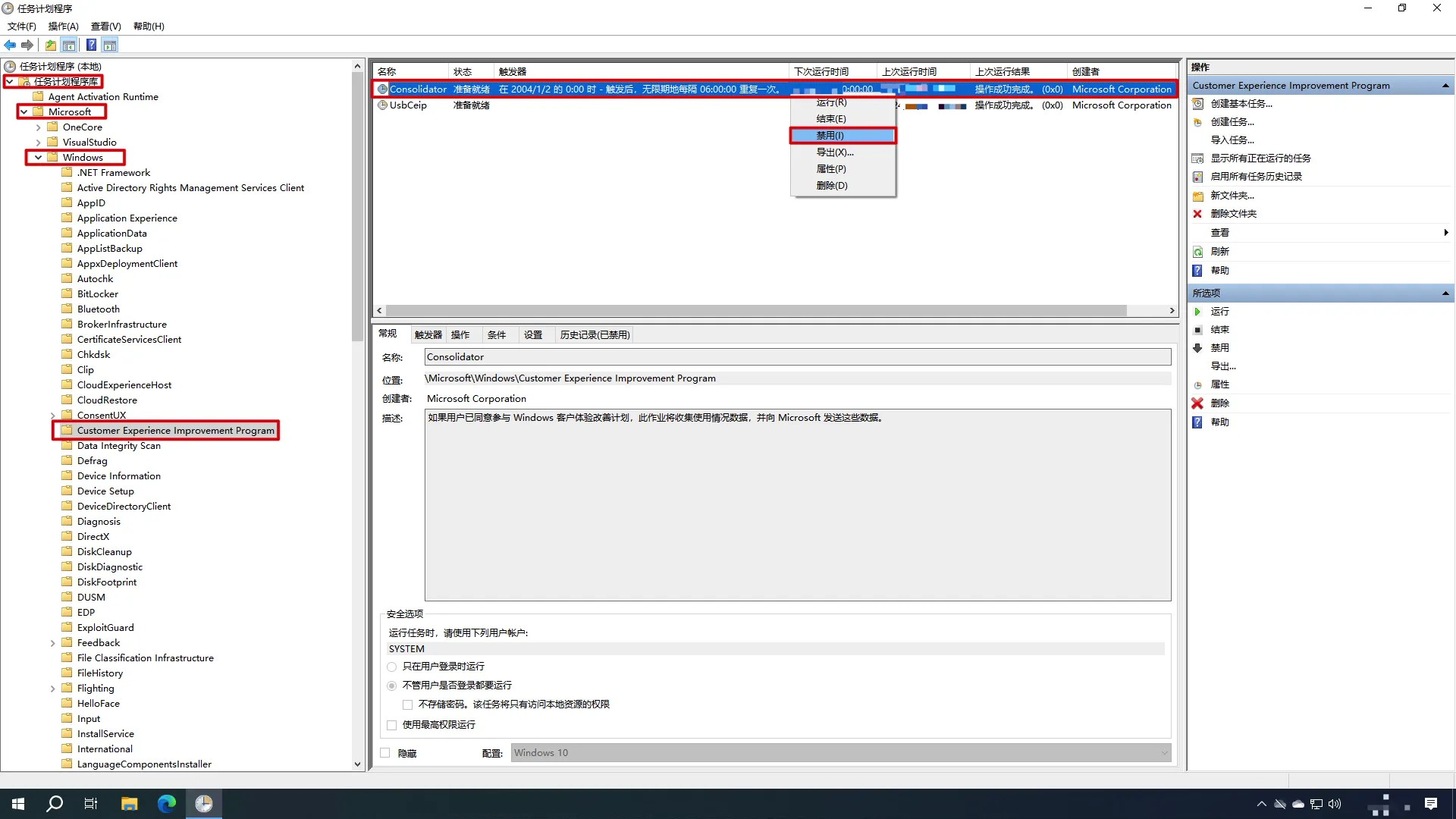Click the green run arrow icon

coord(1197,312)
